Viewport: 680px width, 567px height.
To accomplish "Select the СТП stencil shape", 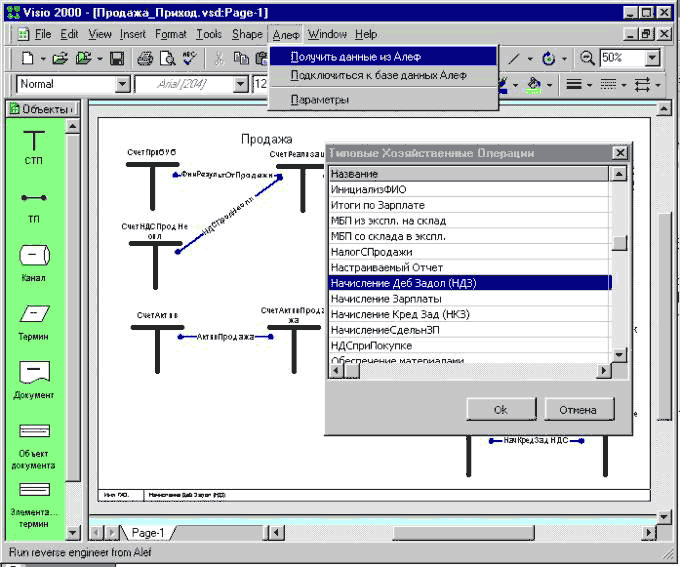I will click(33, 147).
